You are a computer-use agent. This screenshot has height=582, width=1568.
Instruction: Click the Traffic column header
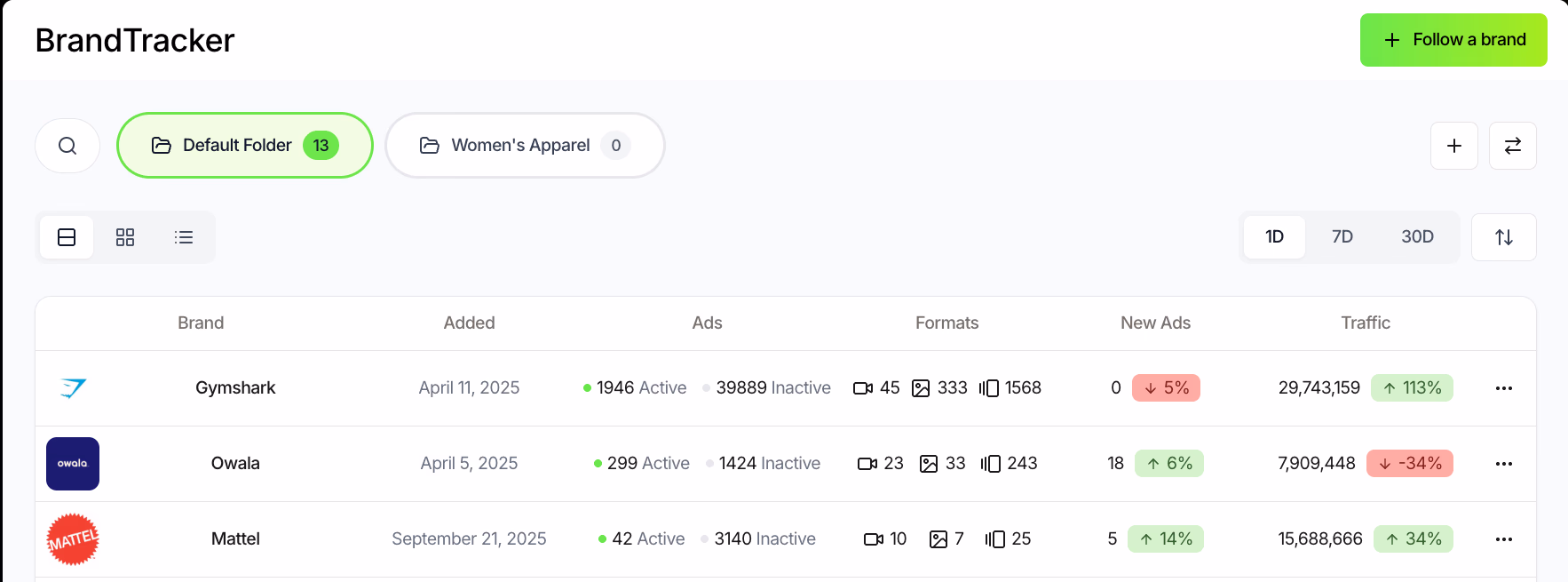tap(1366, 323)
